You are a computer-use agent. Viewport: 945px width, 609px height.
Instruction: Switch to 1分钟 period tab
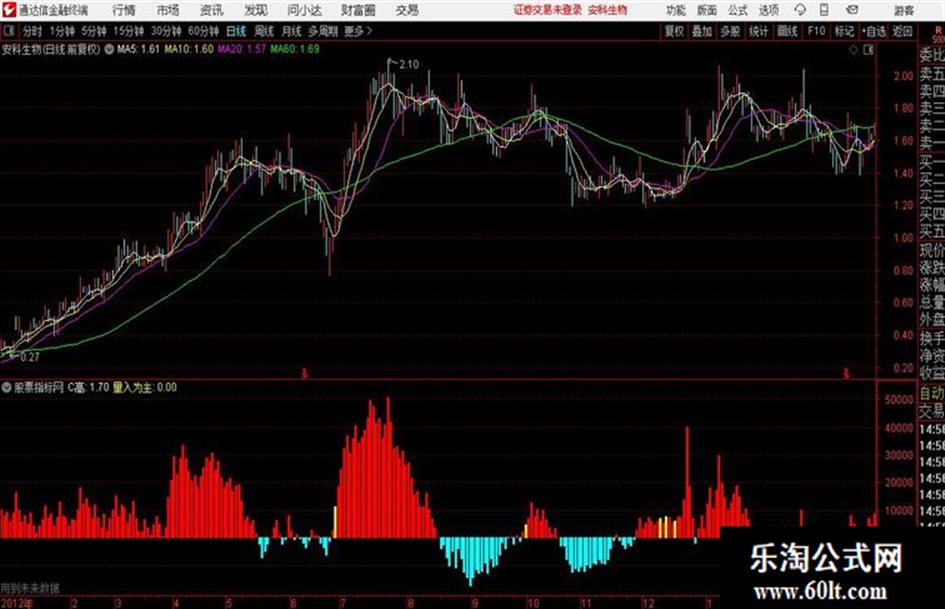[62, 31]
